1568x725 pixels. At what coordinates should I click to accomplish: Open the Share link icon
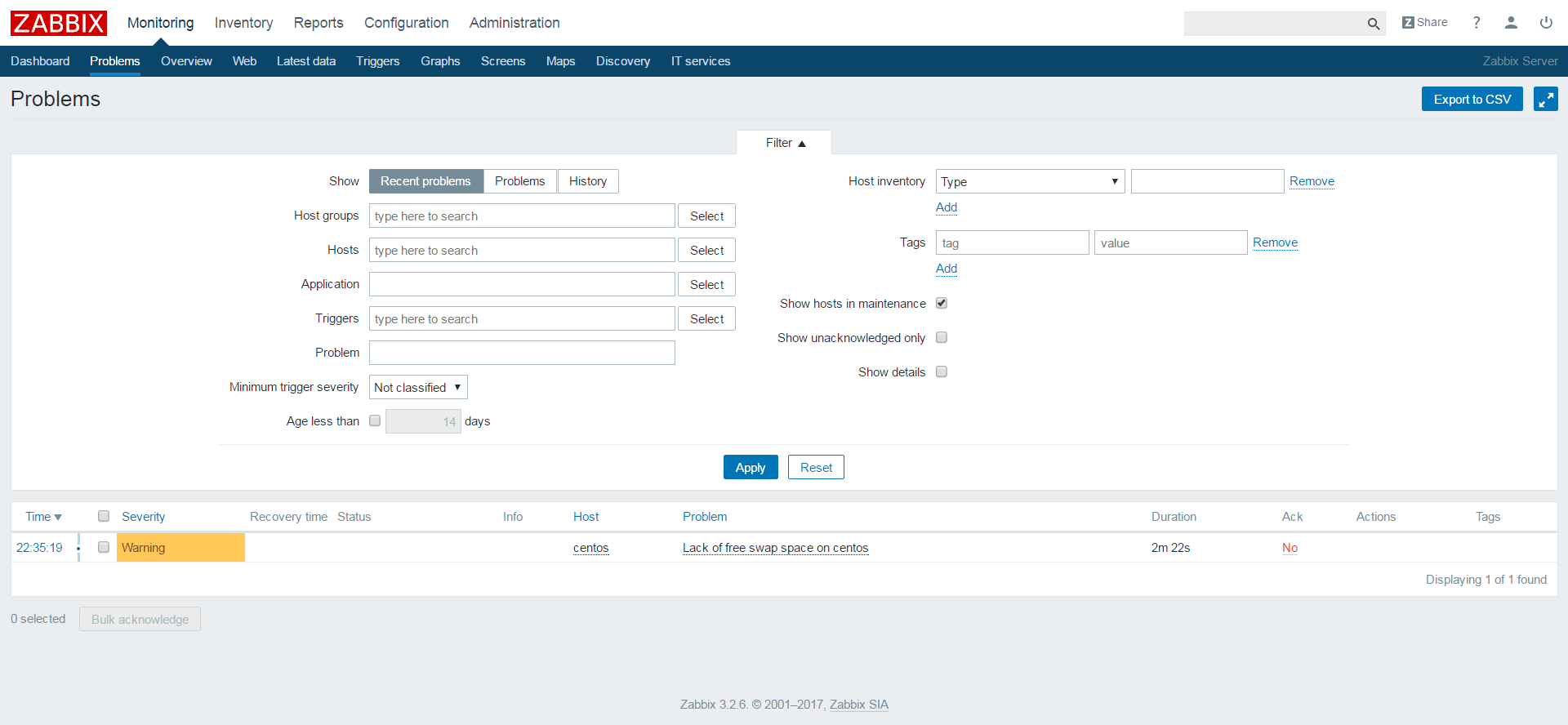coord(1425,23)
